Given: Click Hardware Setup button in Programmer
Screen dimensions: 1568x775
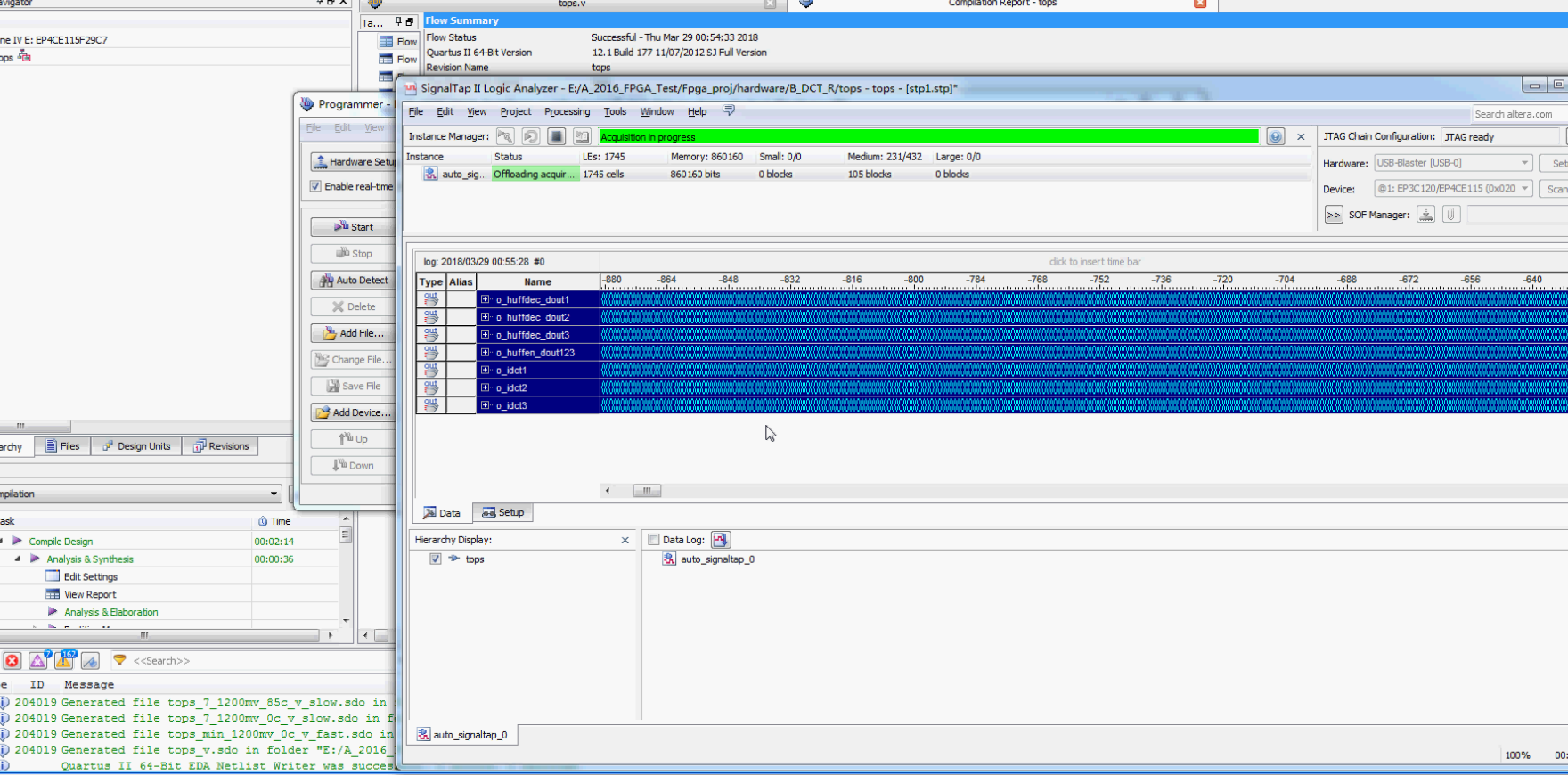Looking at the screenshot, I should [x=354, y=162].
